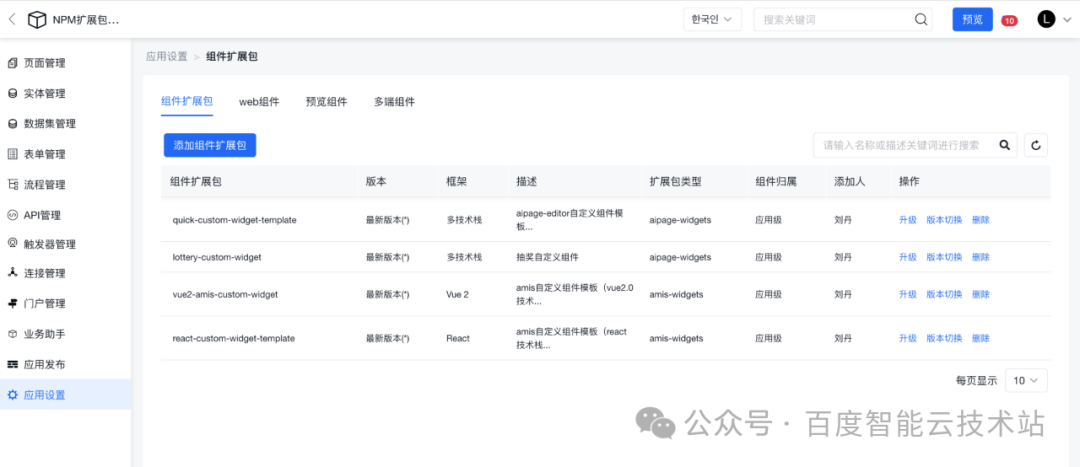Click the lottery-custom-widget package name
The image size is (1080, 467).
click(217, 257)
